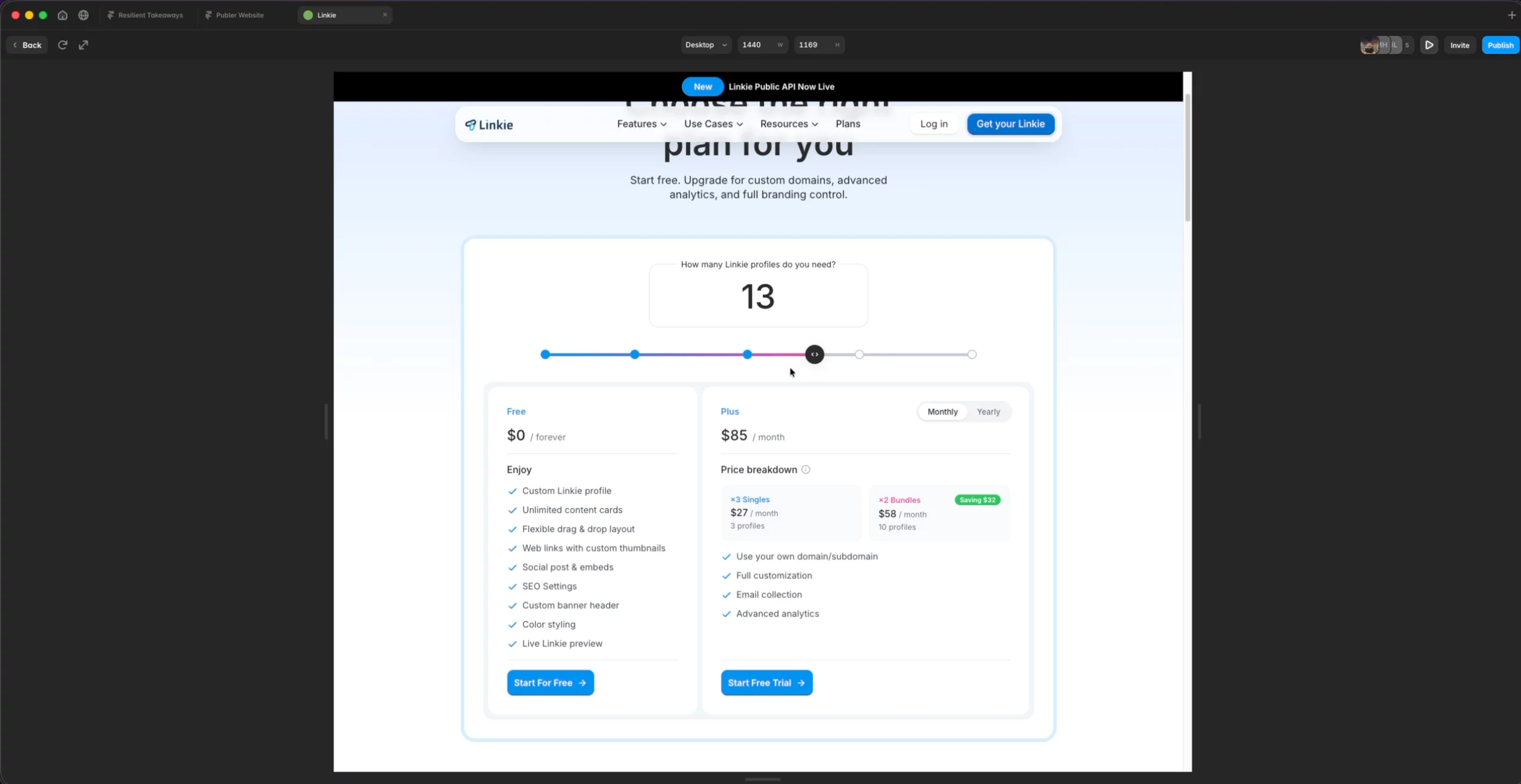Open a new tab with plus icon
This screenshot has width=1521, height=784.
tap(1511, 15)
